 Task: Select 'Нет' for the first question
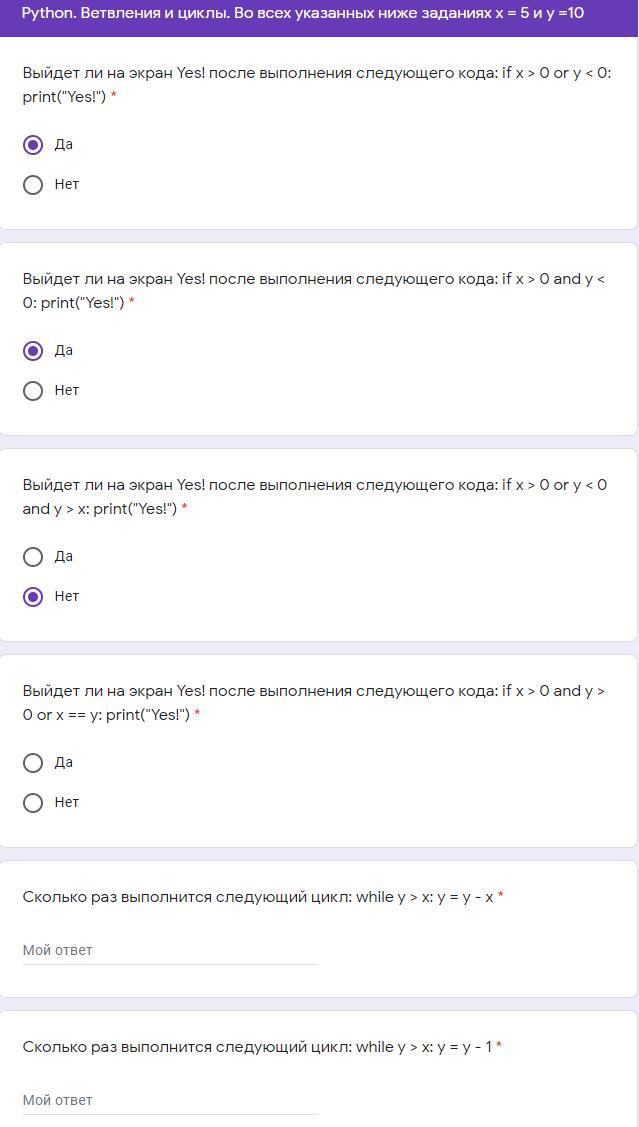pyautogui.click(x=33, y=185)
